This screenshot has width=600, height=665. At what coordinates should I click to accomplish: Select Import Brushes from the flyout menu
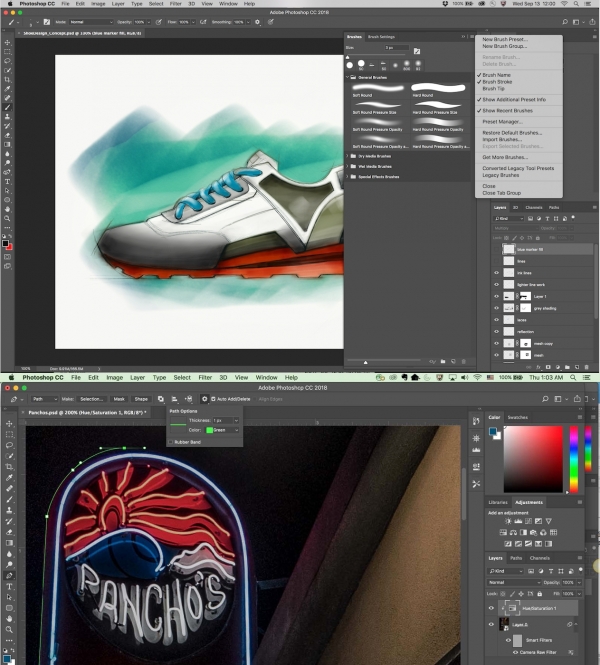502,140
